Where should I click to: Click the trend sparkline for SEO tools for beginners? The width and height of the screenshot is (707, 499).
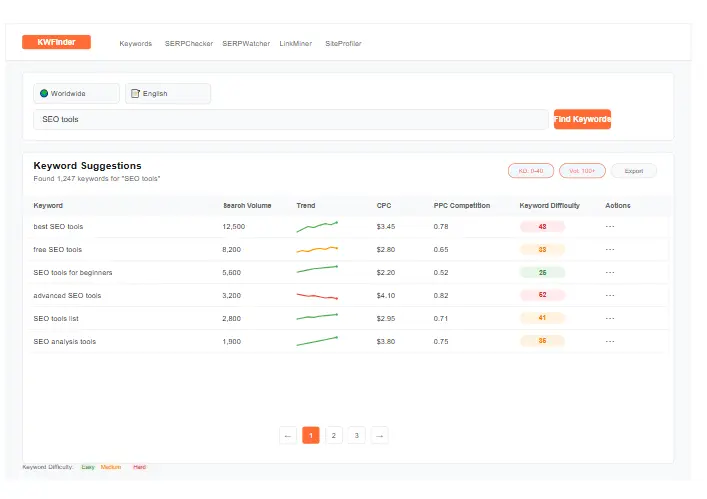tap(317, 270)
